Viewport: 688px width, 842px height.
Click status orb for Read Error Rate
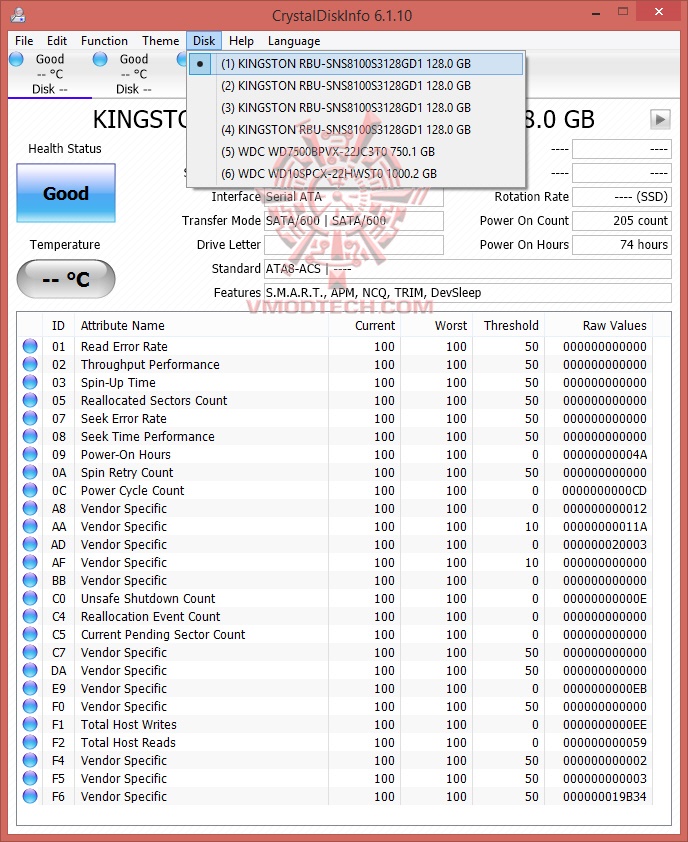[x=30, y=346]
